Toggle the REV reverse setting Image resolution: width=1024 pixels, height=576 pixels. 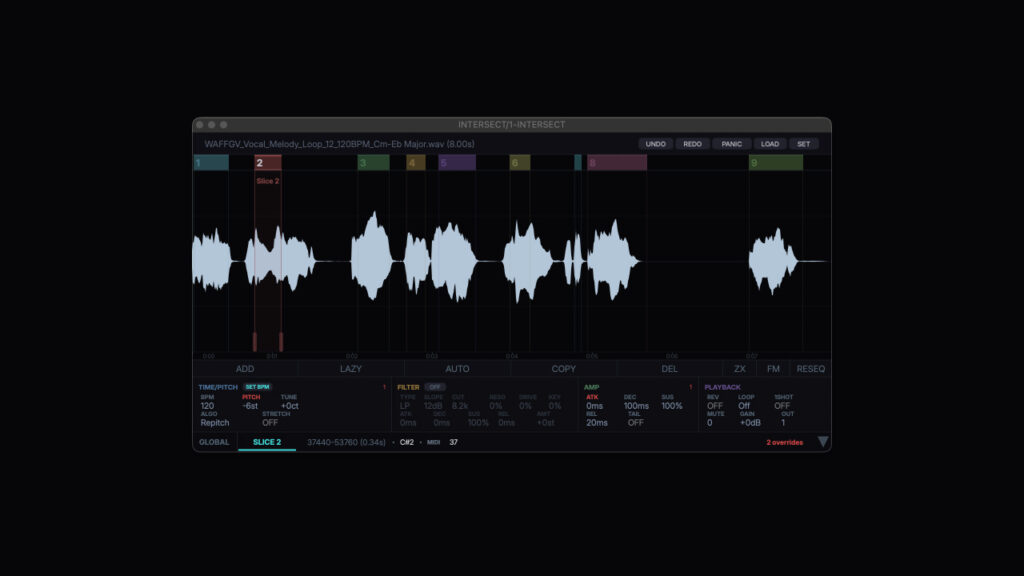(714, 406)
